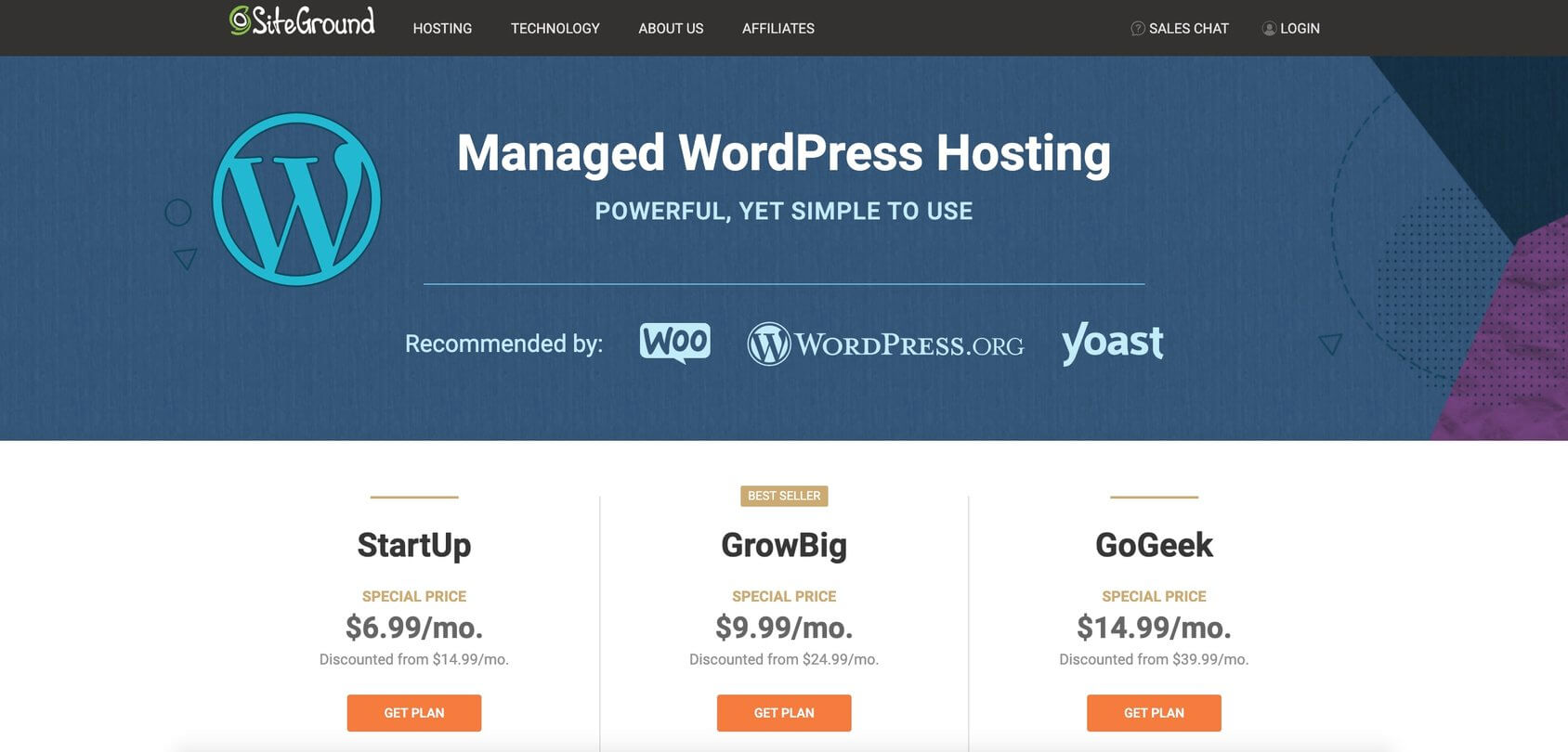Click the WordPress.org logo

coord(885,344)
